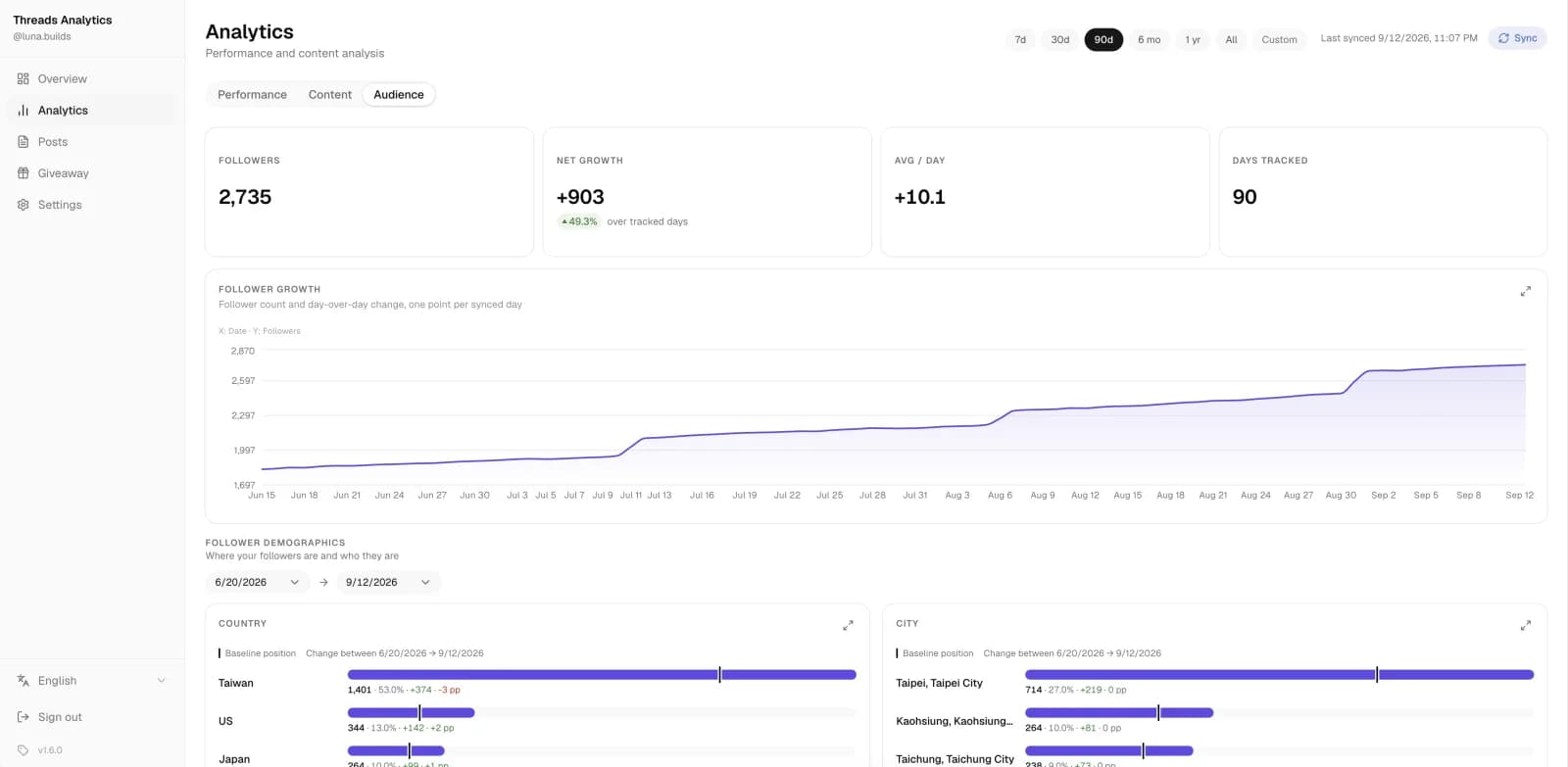Open Settings in sidebar
The width and height of the screenshot is (1568, 767).
(92, 204)
